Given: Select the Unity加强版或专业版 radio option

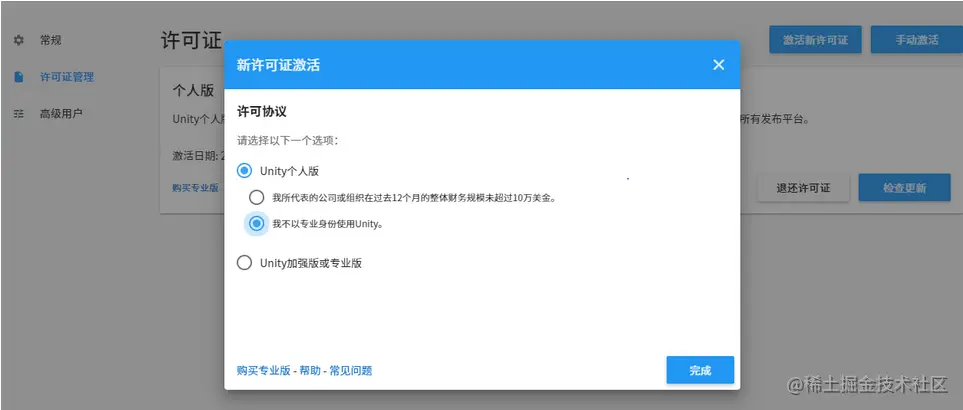Looking at the screenshot, I should pos(244,263).
